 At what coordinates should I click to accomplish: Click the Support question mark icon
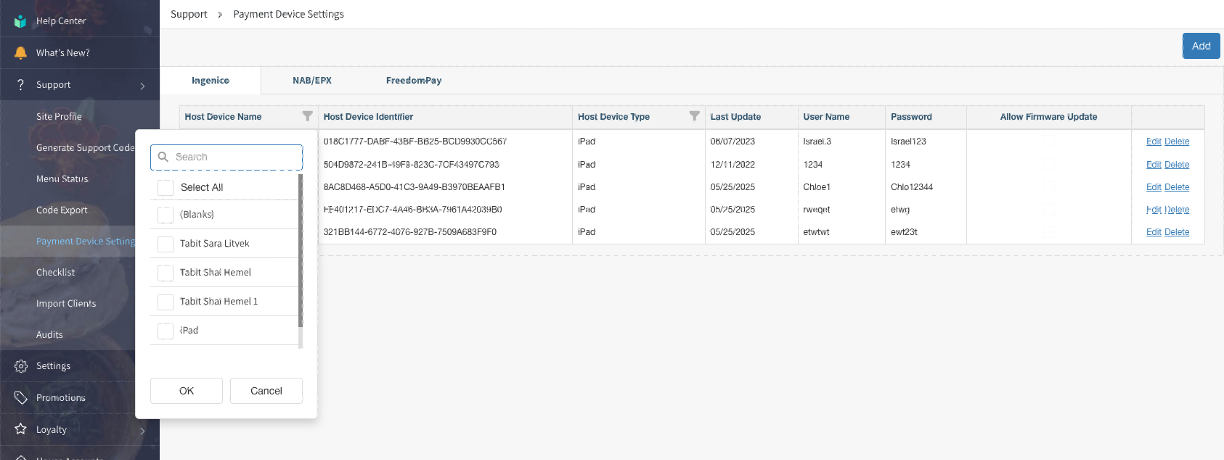pyautogui.click(x=20, y=85)
